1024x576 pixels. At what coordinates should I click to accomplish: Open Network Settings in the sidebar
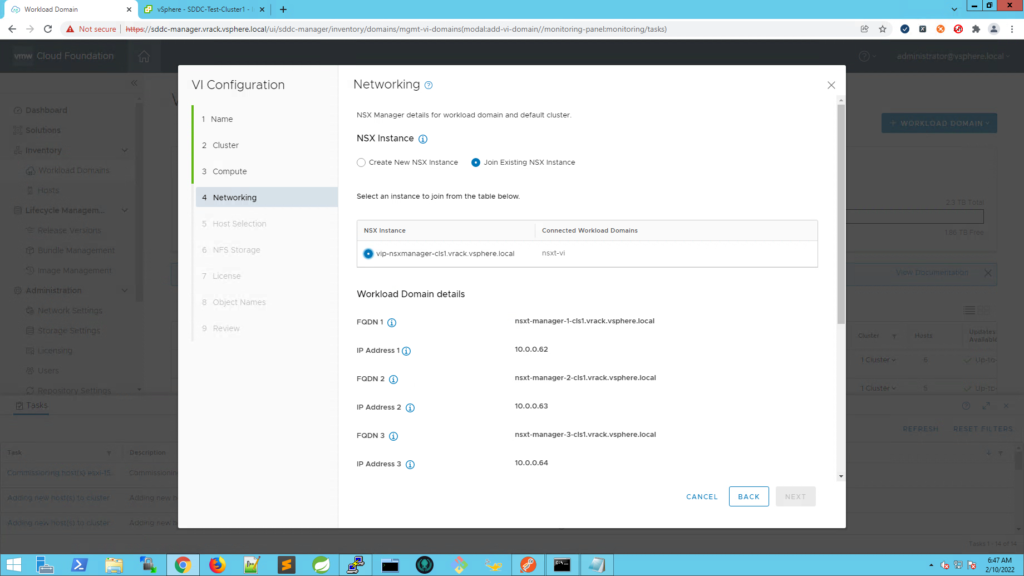(x=69, y=311)
